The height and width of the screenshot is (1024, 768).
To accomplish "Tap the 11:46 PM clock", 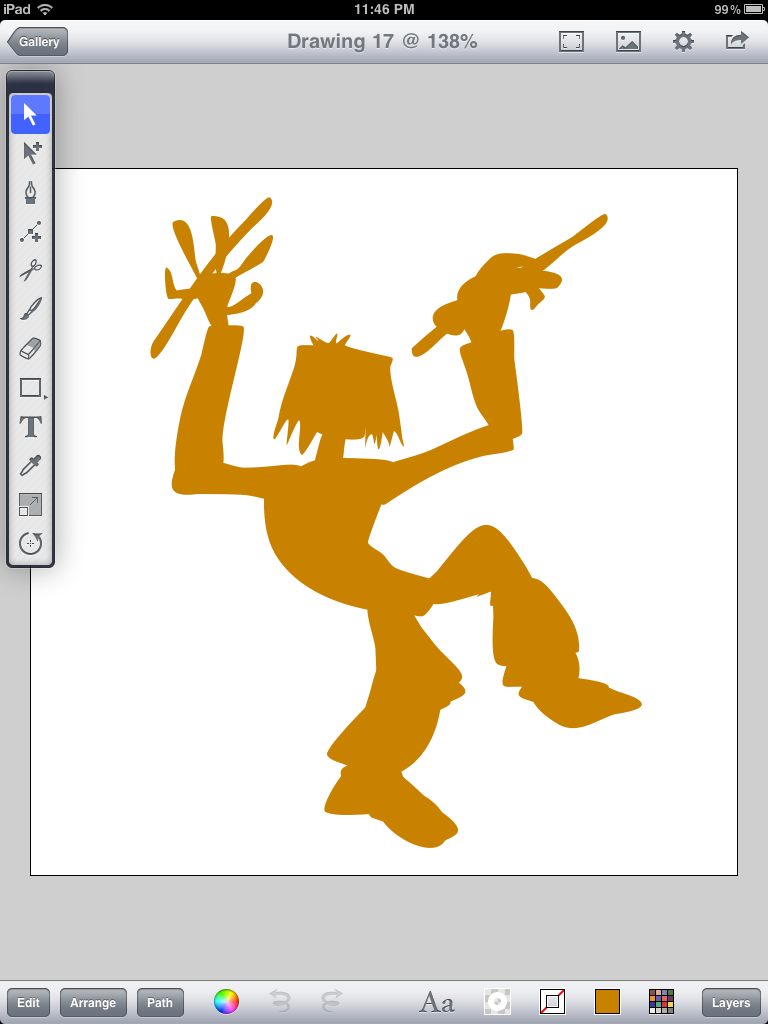I will coord(384,9).
